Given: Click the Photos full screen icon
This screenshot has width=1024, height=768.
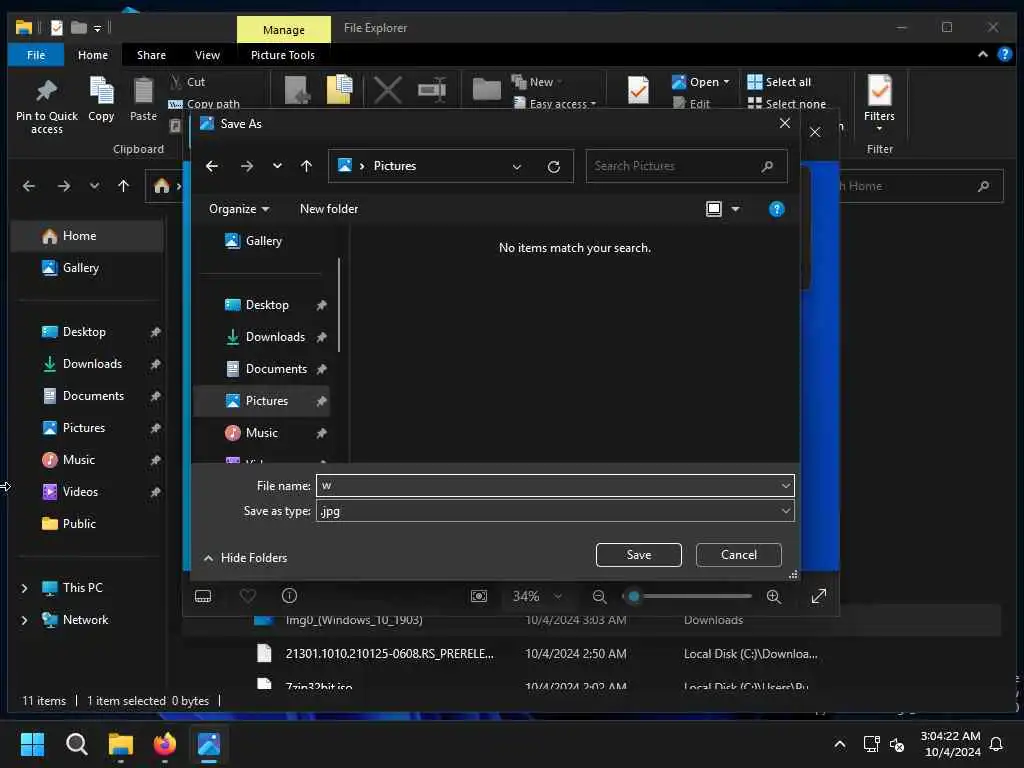Looking at the screenshot, I should coord(819,596).
